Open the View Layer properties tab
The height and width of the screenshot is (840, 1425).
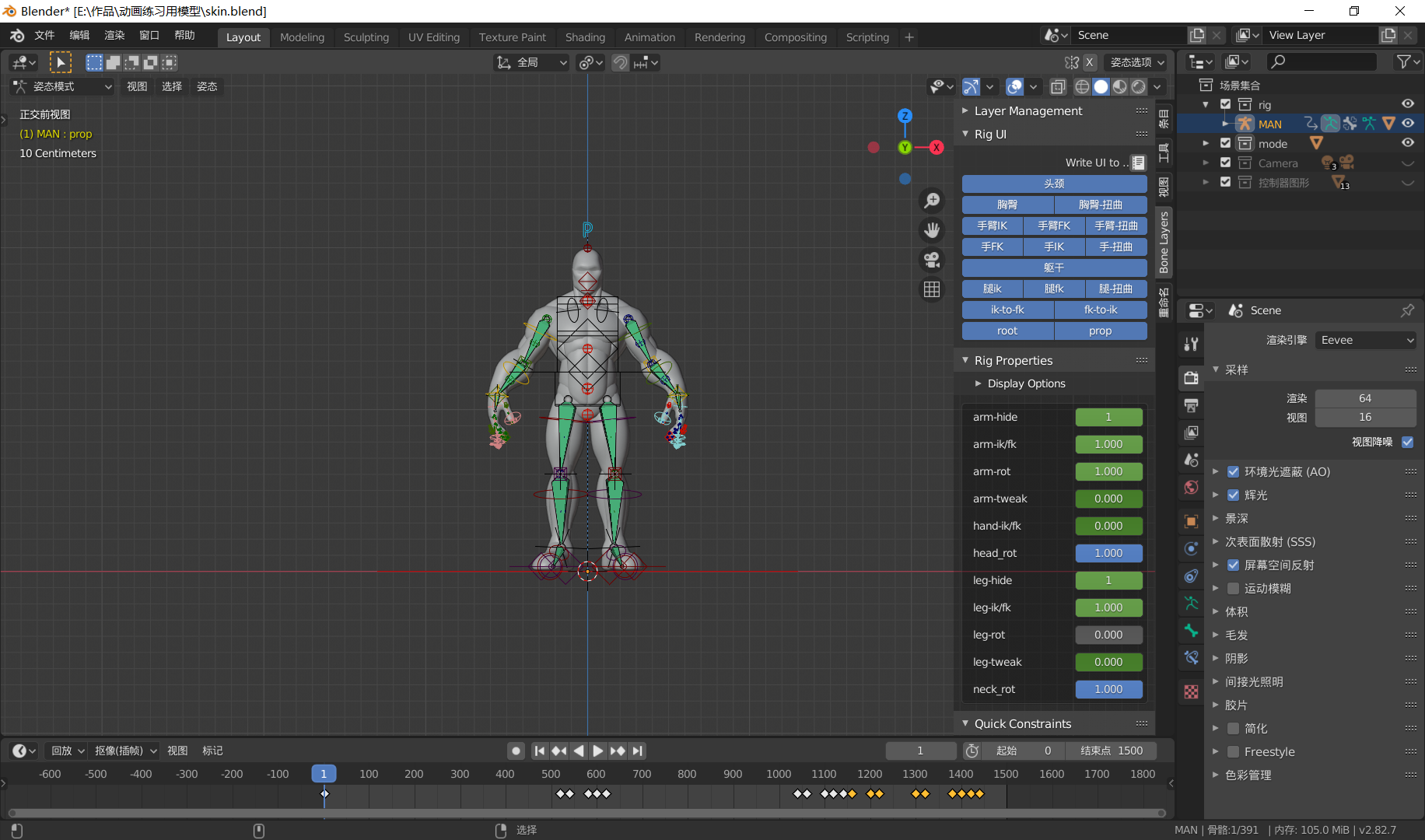click(1191, 432)
